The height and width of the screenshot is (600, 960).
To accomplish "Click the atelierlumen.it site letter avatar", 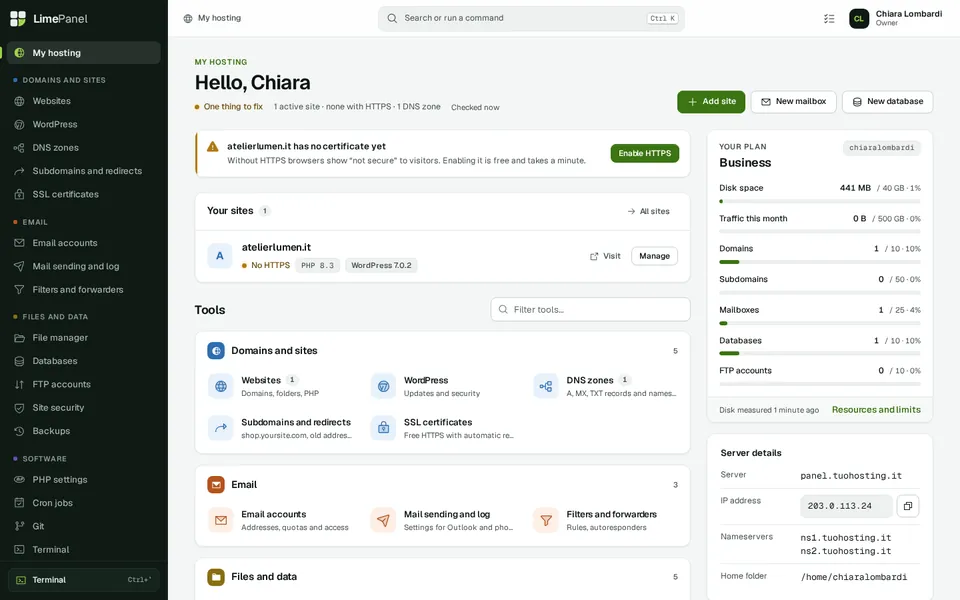I will [x=220, y=256].
